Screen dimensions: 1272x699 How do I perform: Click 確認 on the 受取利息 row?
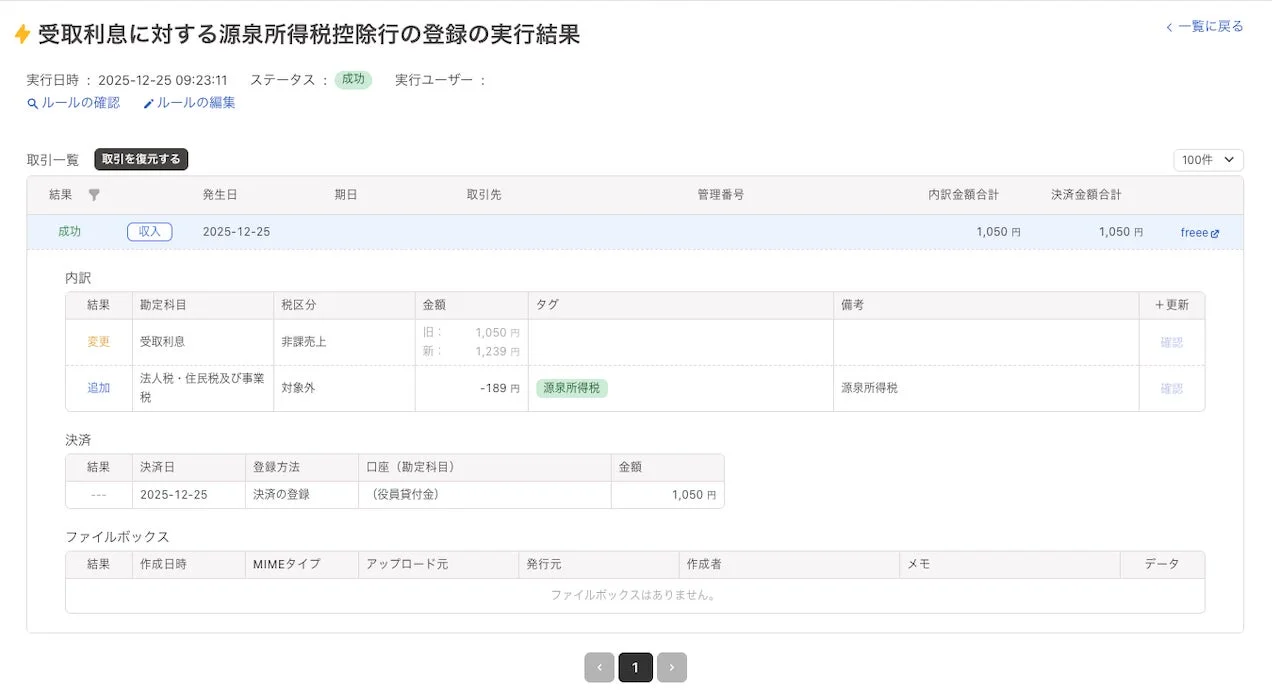point(1171,342)
